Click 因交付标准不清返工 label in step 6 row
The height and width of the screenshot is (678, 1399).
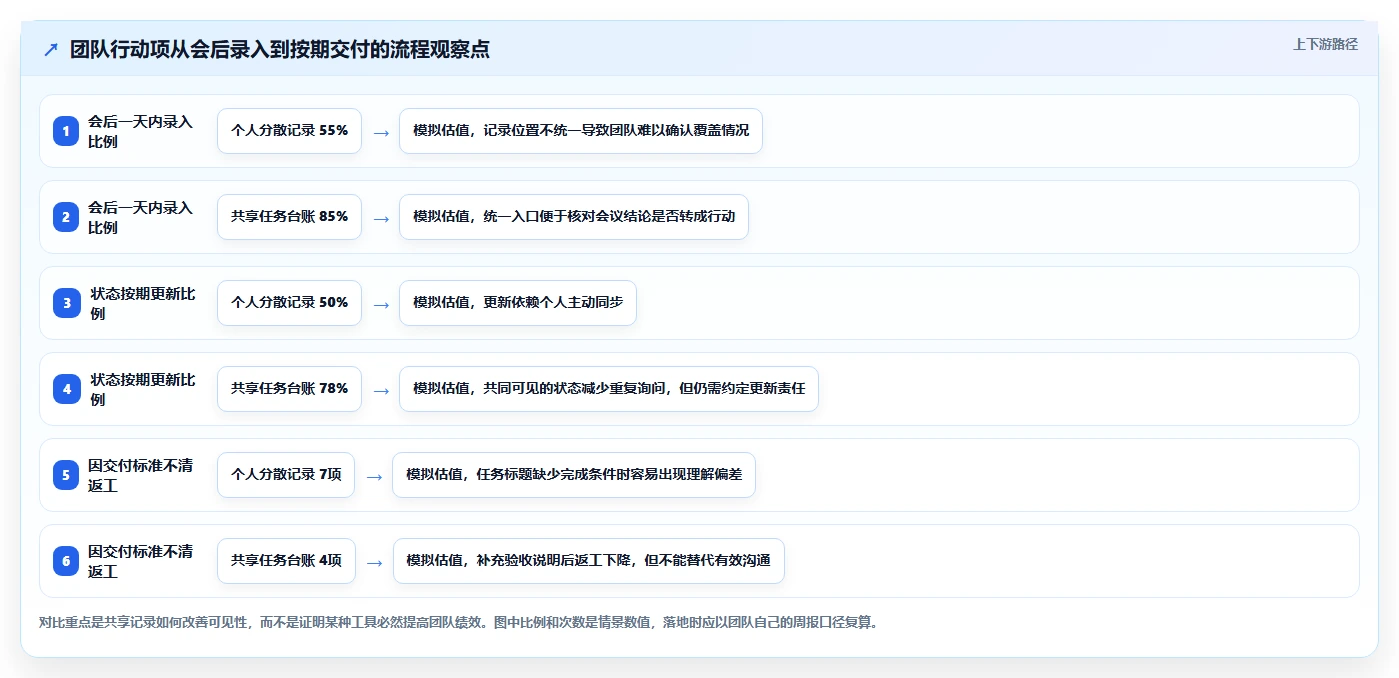point(141,561)
